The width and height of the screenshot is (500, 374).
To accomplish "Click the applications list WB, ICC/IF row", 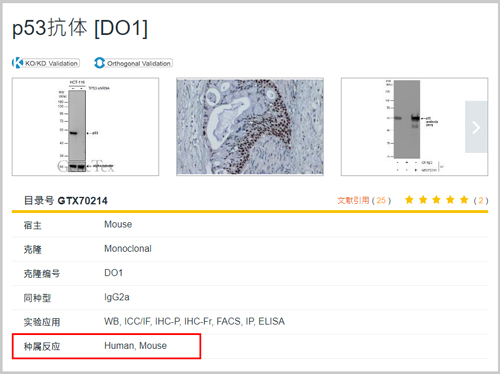I will point(250,322).
